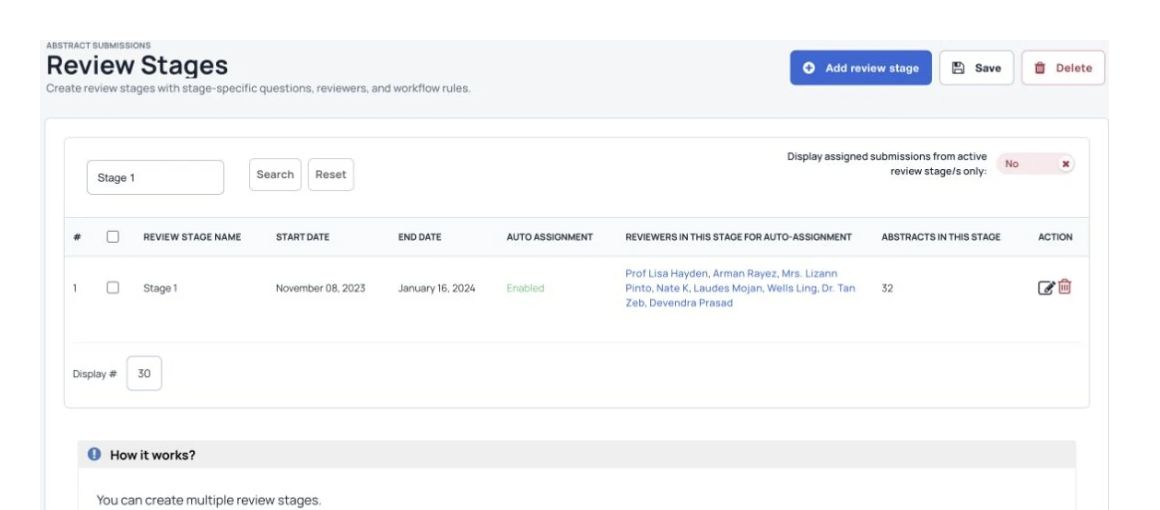This screenshot has height=510, width=1160.
Task: Click the November 08, 2023 start date
Action: click(x=320, y=288)
